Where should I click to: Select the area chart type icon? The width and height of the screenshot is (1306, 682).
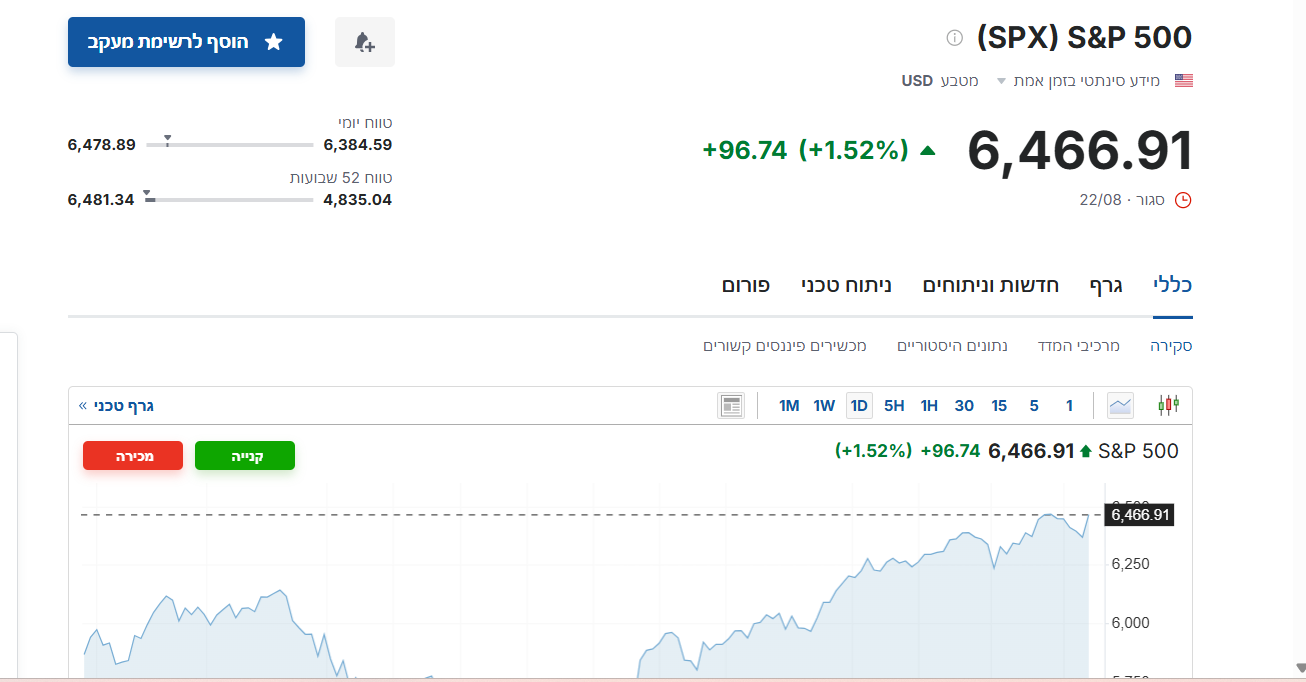(x=1121, y=405)
